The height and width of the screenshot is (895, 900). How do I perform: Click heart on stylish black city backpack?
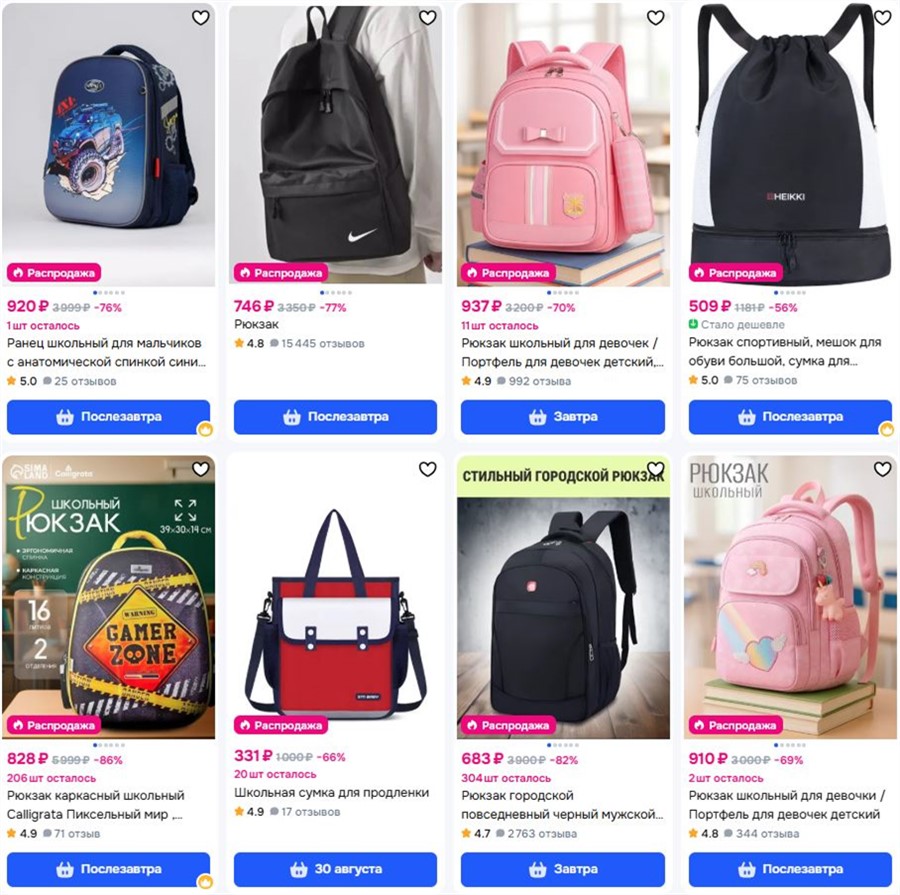click(x=655, y=469)
